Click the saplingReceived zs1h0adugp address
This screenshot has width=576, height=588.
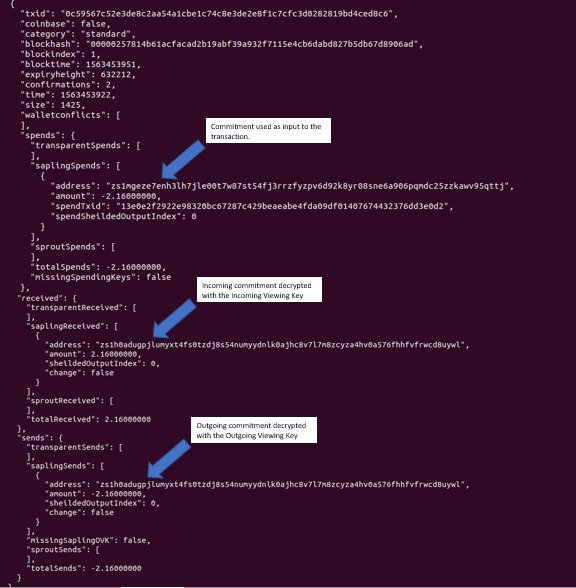pos(280,345)
